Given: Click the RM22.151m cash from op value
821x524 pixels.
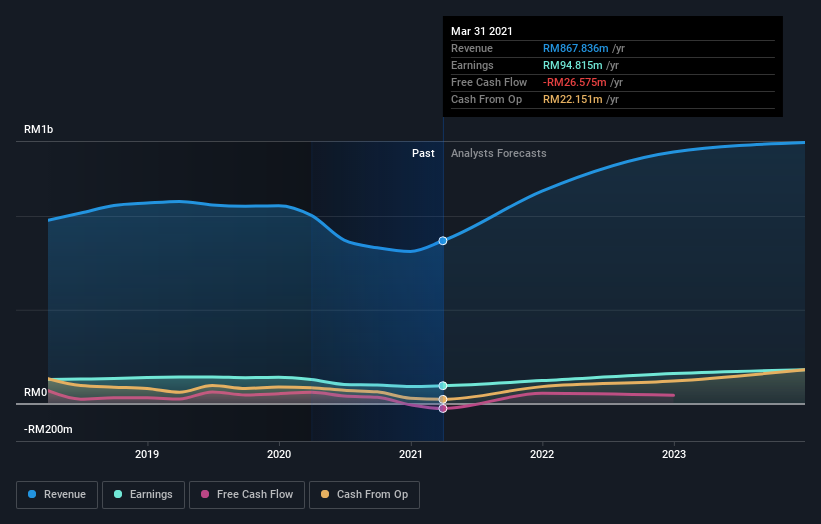Looking at the screenshot, I should [x=572, y=99].
